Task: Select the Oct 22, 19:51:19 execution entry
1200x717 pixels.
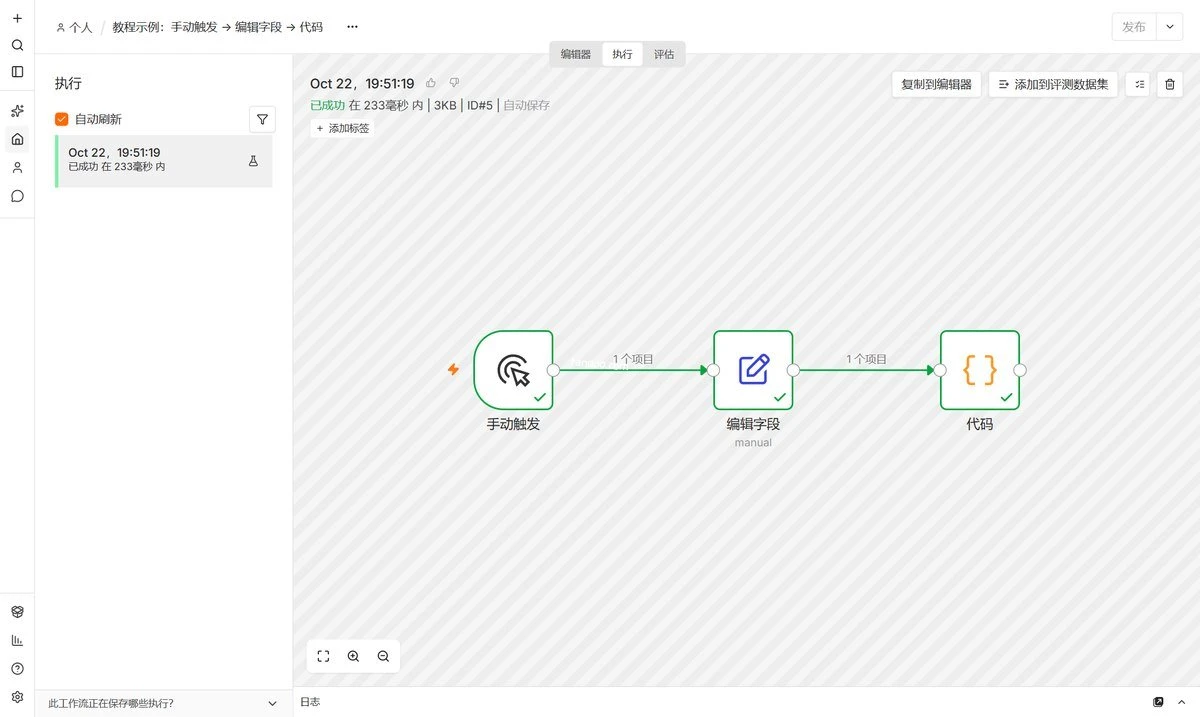Action: 164,161
